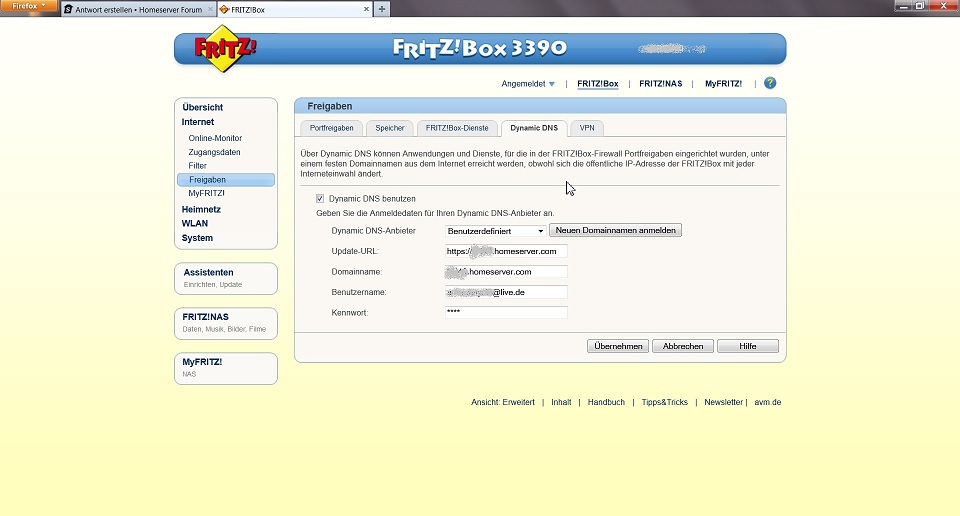Open the MyFRITZ! NAS sidebar box
The width and height of the screenshot is (960, 516).
tap(226, 368)
